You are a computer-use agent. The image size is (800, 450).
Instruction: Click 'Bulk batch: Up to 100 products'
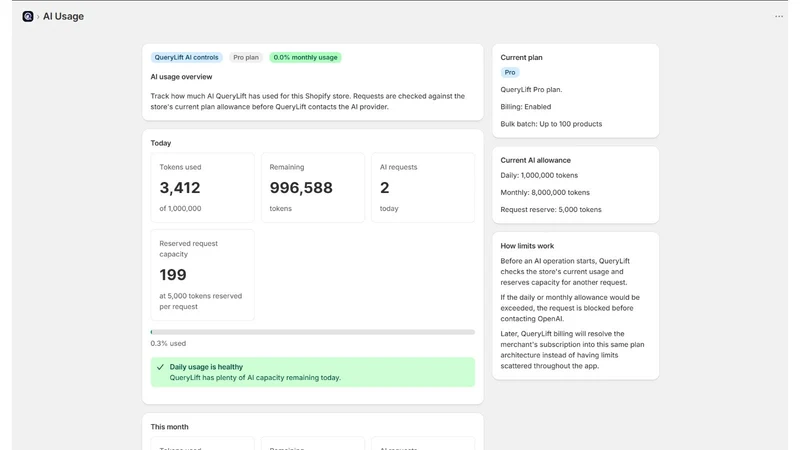click(x=551, y=124)
